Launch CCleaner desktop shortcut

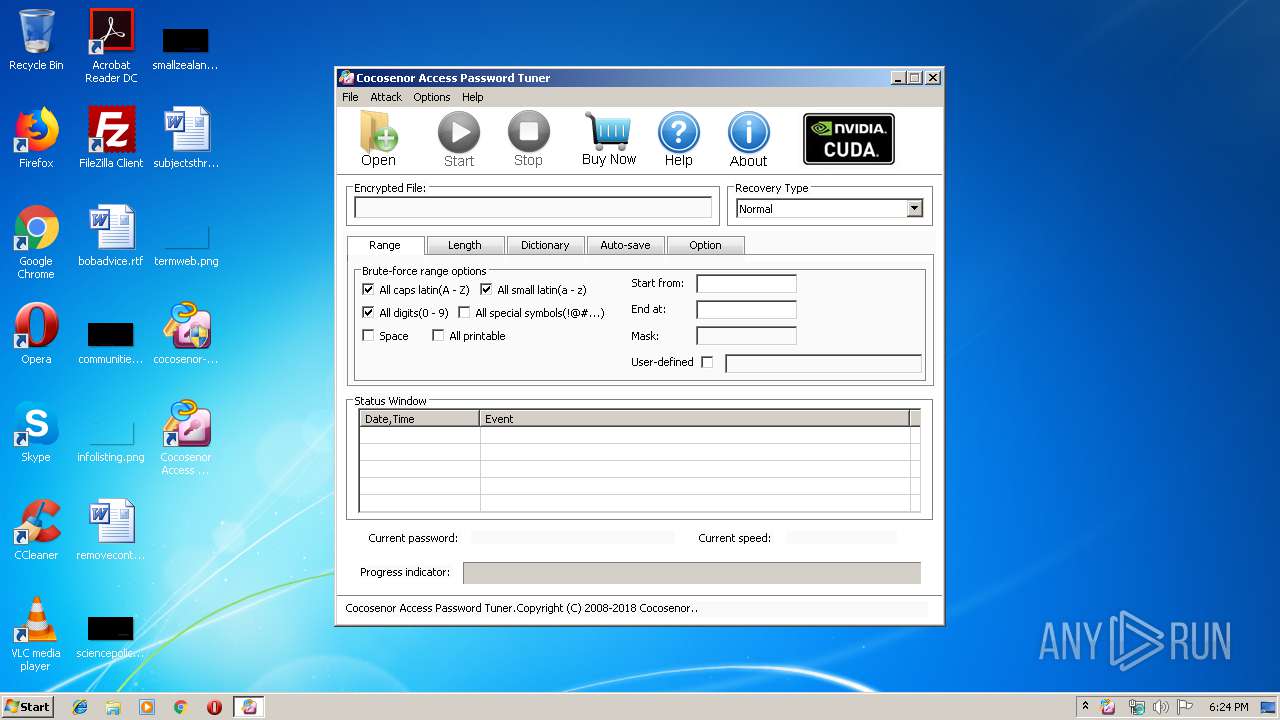36,530
